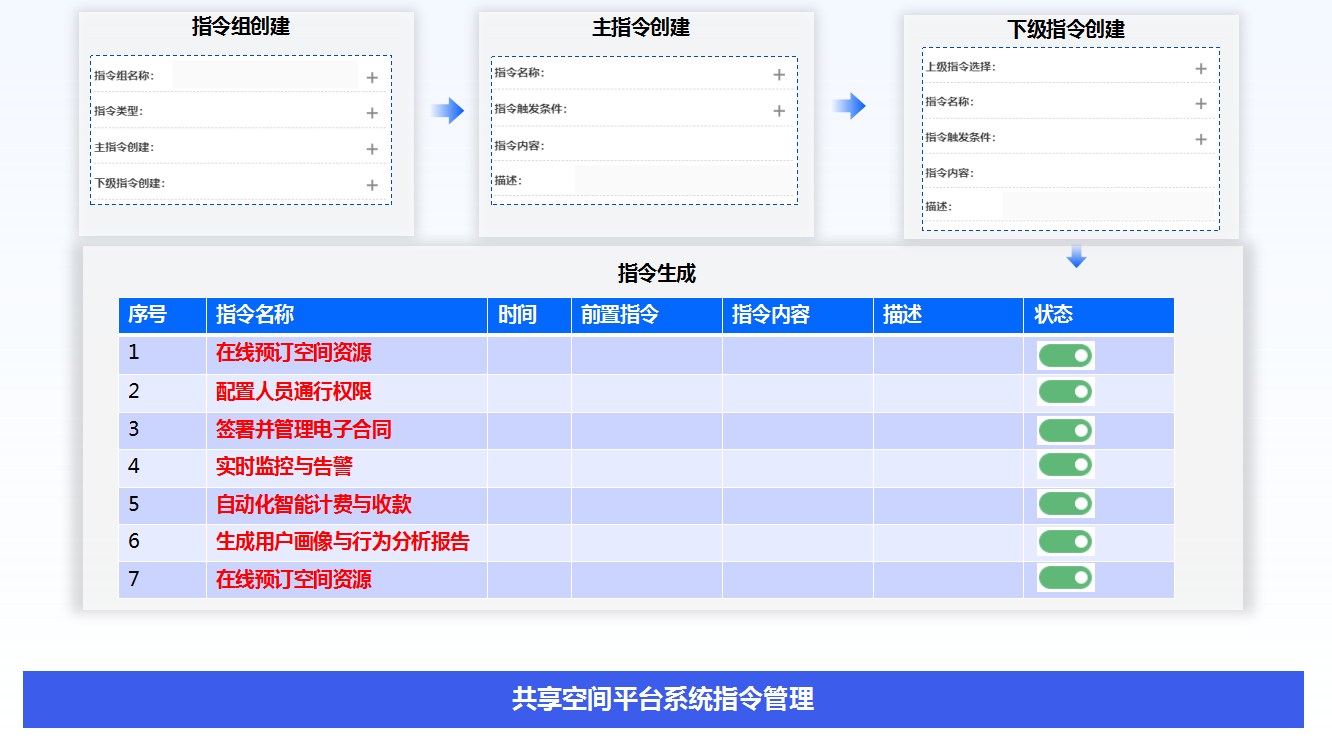Click plus icon for 指令触发条件 in 下级指令创建 panel
1332x743 pixels.
click(x=1201, y=139)
